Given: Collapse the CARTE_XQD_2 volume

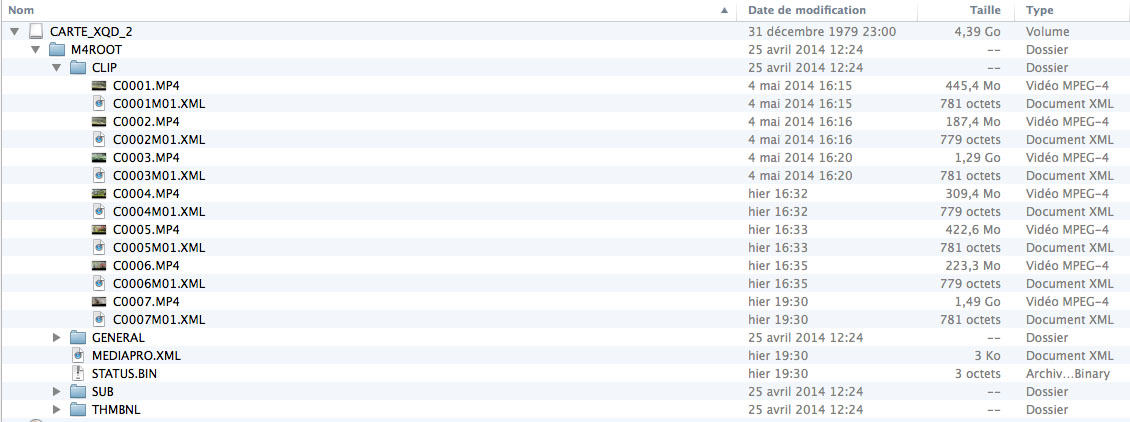Looking at the screenshot, I should coord(14,32).
